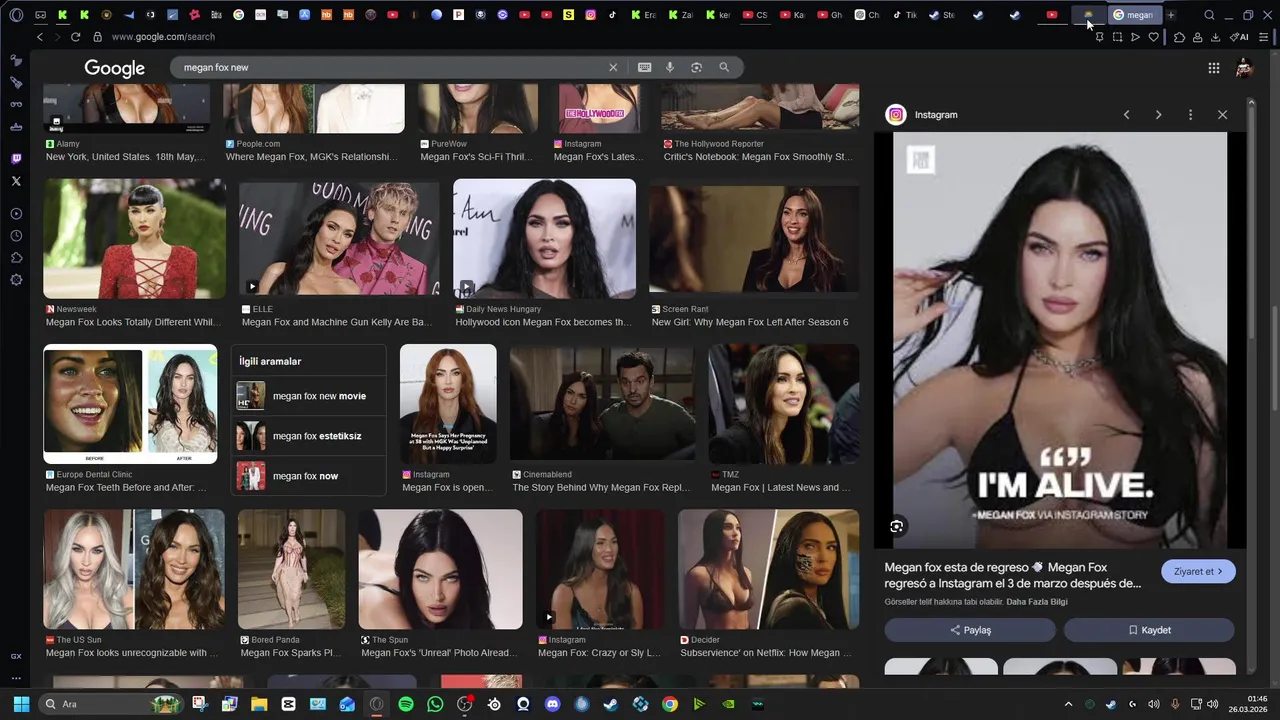Switch to the 'Ste' Steam tab

tap(941, 15)
